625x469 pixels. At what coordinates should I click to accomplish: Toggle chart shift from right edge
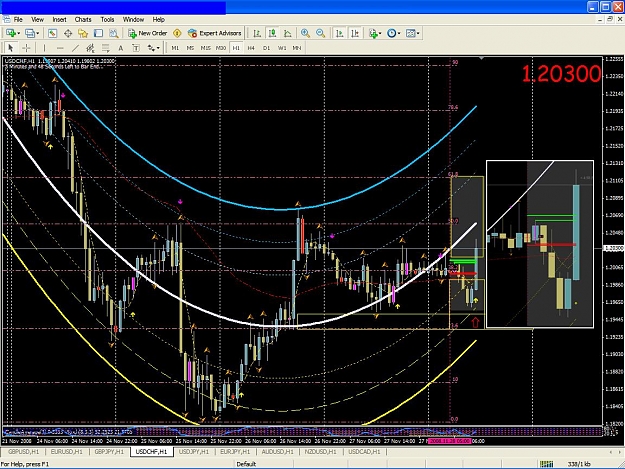pos(355,33)
